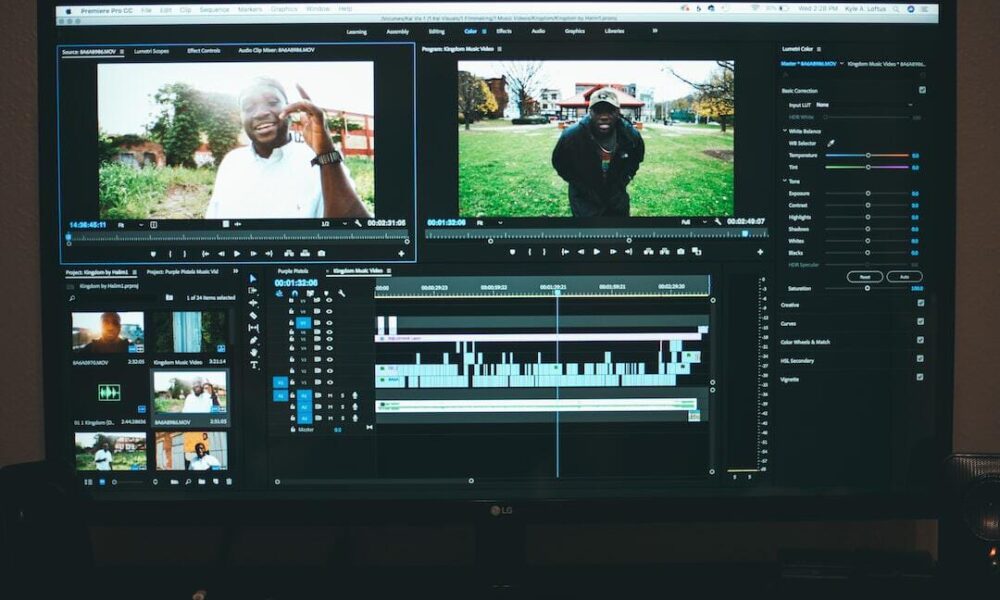Disable the Basic Correction checkbox
This screenshot has height=600, width=1000.
[921, 90]
